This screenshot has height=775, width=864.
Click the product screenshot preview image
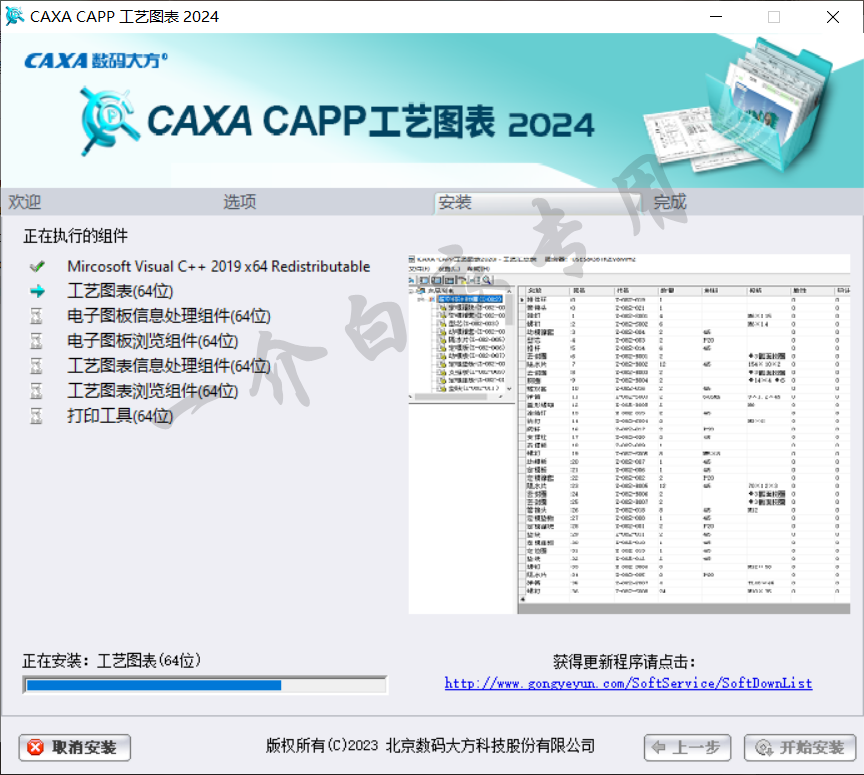tap(629, 434)
